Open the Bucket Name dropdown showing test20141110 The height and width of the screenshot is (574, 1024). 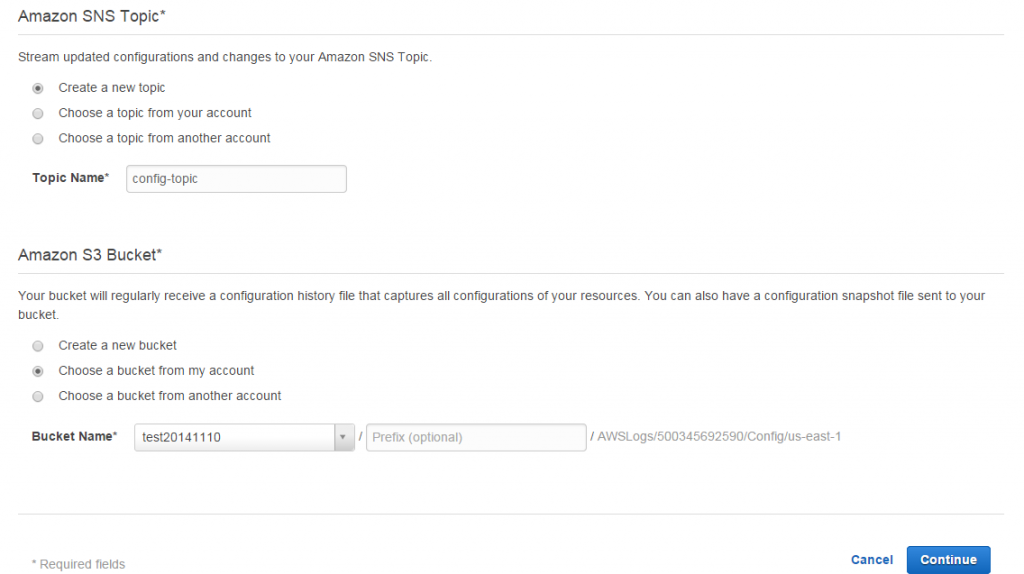click(x=244, y=438)
